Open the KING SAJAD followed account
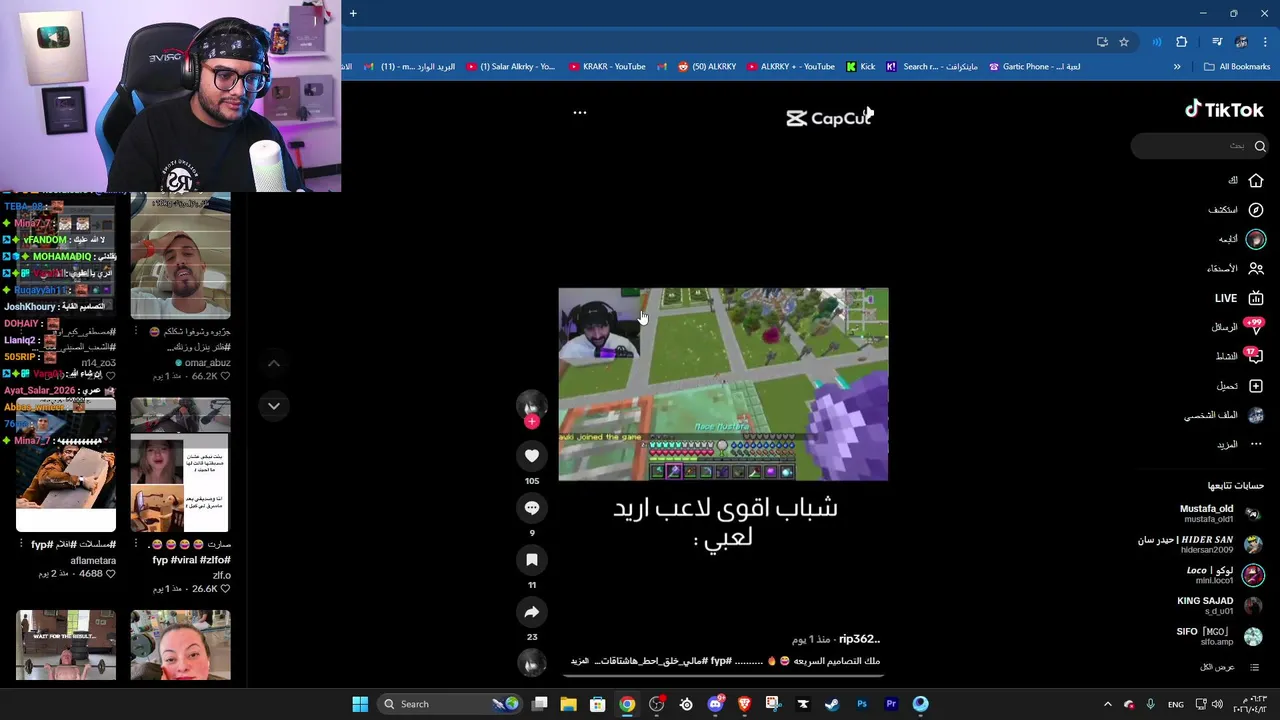This screenshot has height=720, width=1280. click(x=1219, y=606)
